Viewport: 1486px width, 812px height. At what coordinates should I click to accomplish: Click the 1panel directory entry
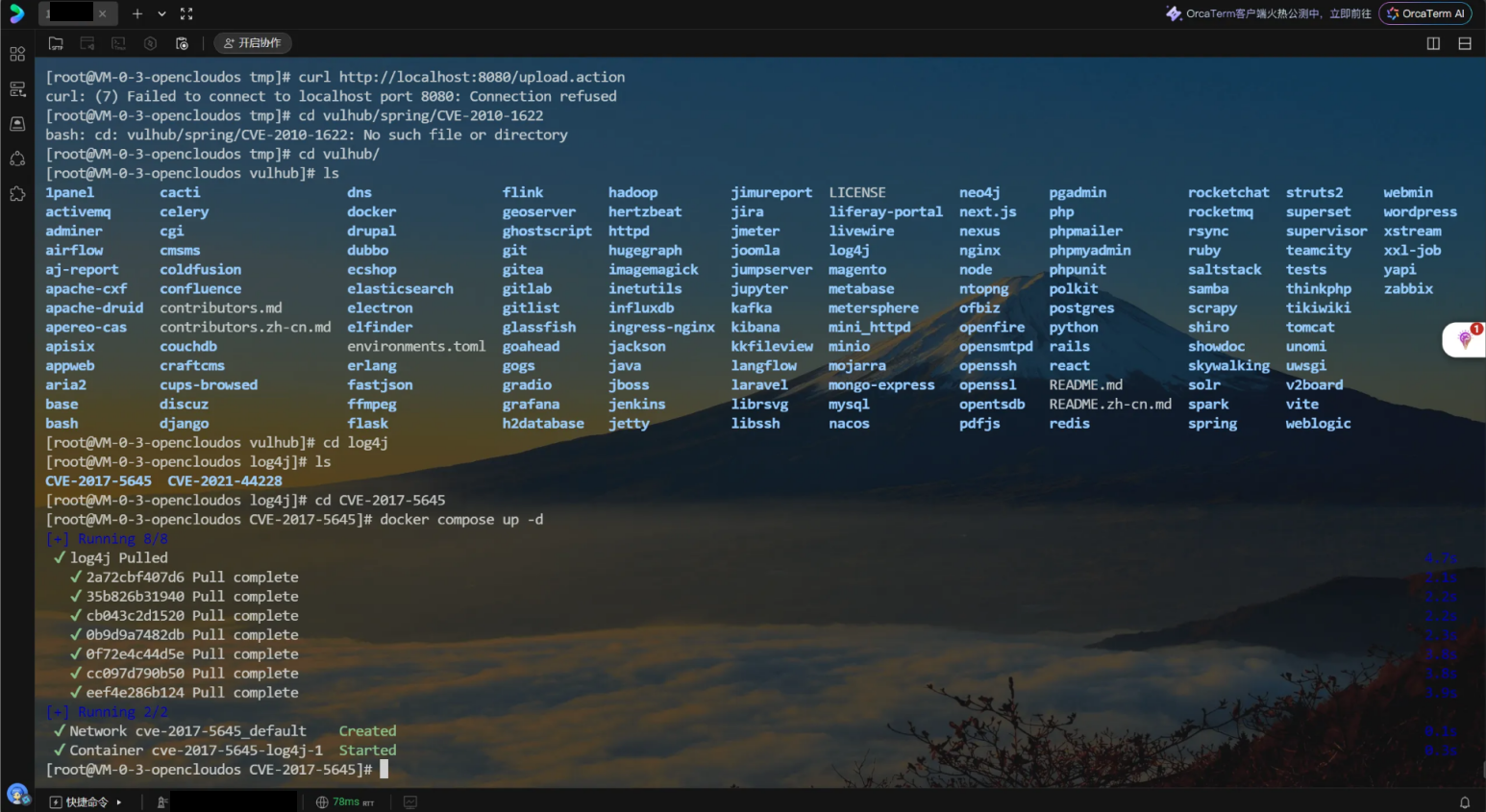(69, 192)
